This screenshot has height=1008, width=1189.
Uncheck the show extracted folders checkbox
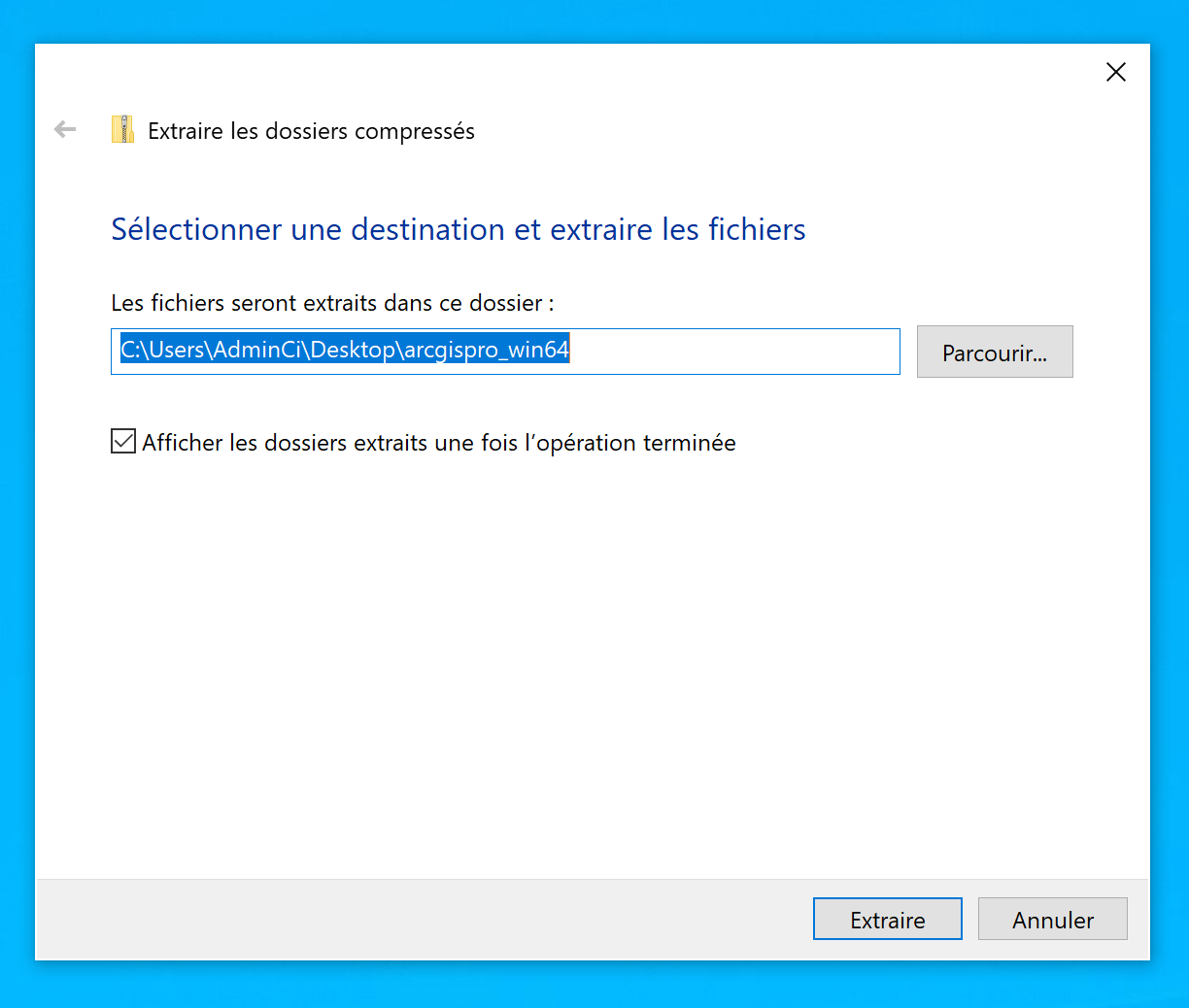(123, 442)
